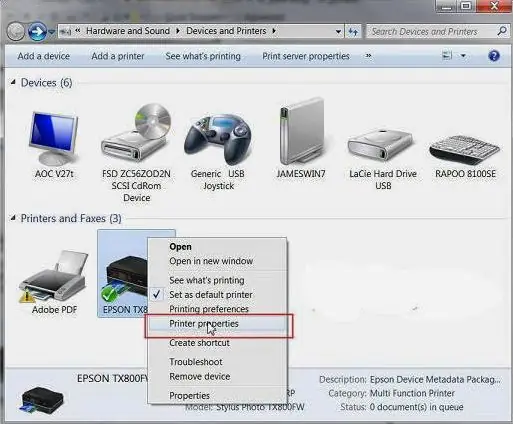This screenshot has width=513, height=424.
Task: Click the Help question mark icon
Action: click(494, 56)
